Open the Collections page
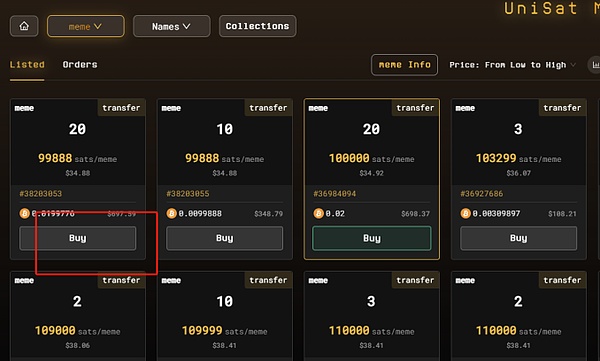This screenshot has height=361, width=600. [x=258, y=26]
